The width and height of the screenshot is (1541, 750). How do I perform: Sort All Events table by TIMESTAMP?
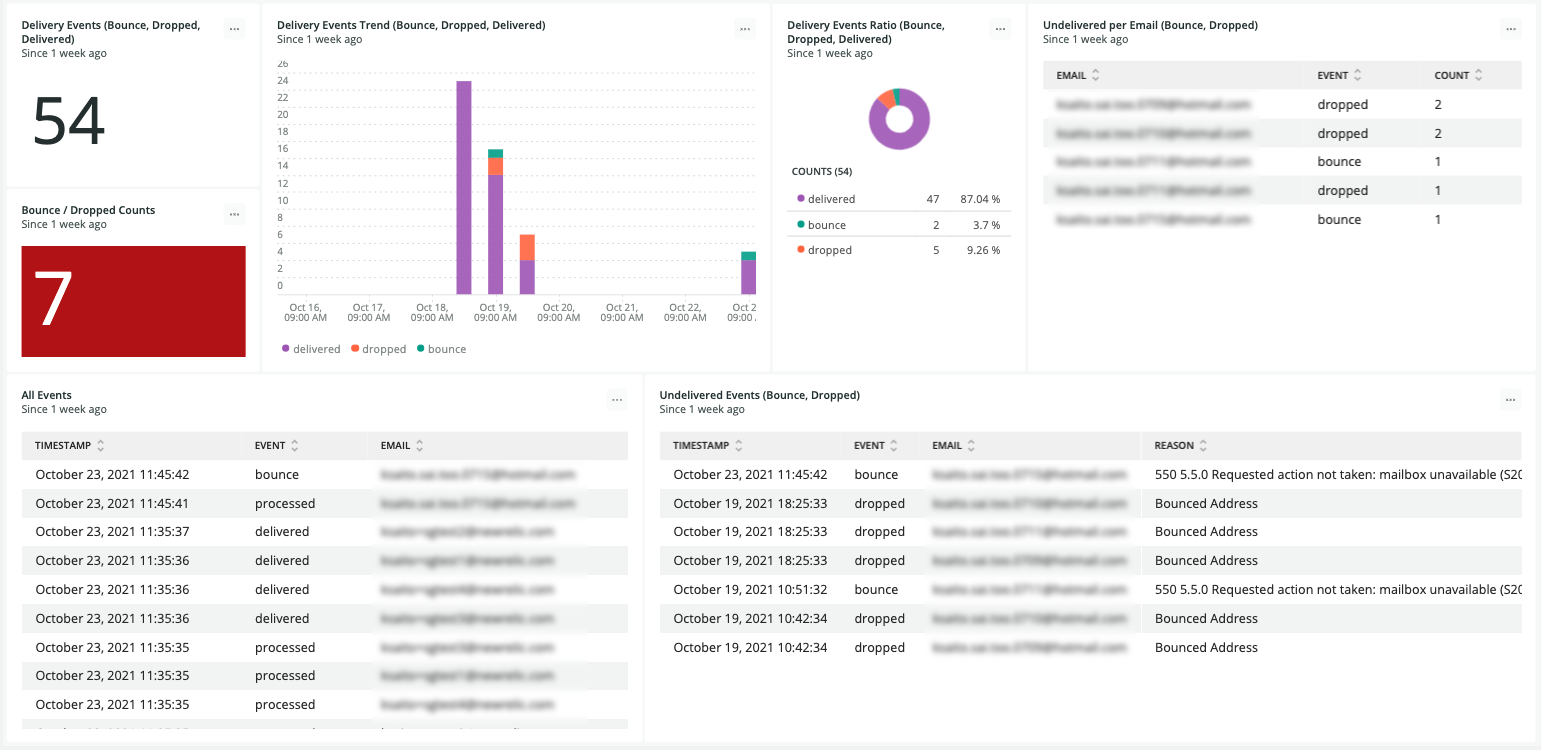coord(70,446)
